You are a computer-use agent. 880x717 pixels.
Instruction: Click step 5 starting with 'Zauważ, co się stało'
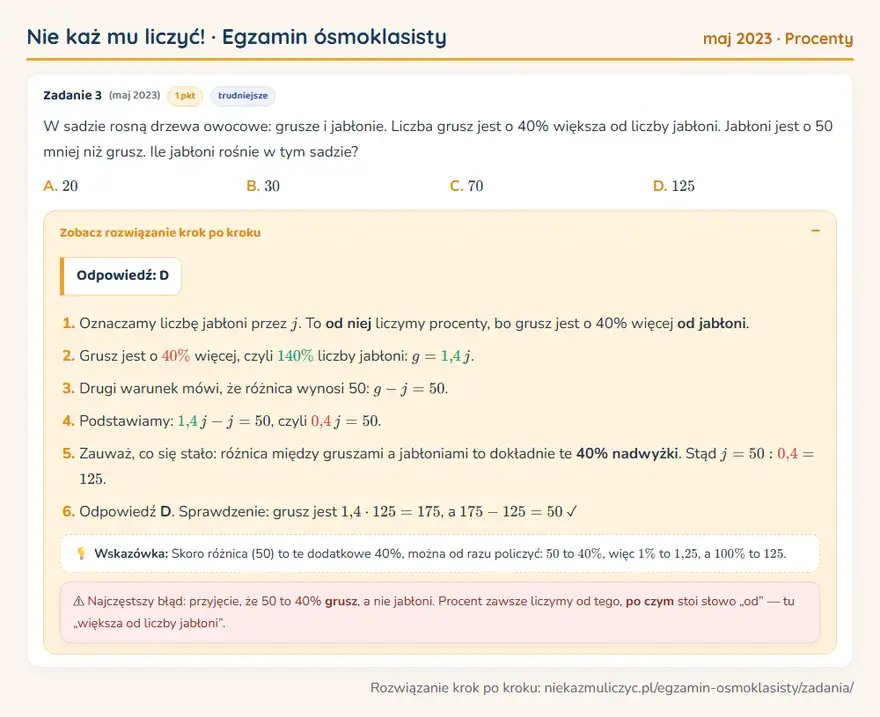pyautogui.click(x=438, y=466)
